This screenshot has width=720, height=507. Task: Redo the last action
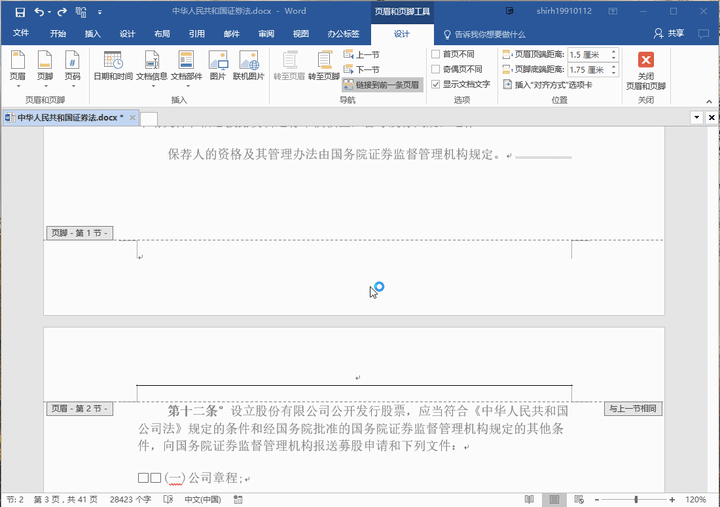point(62,12)
